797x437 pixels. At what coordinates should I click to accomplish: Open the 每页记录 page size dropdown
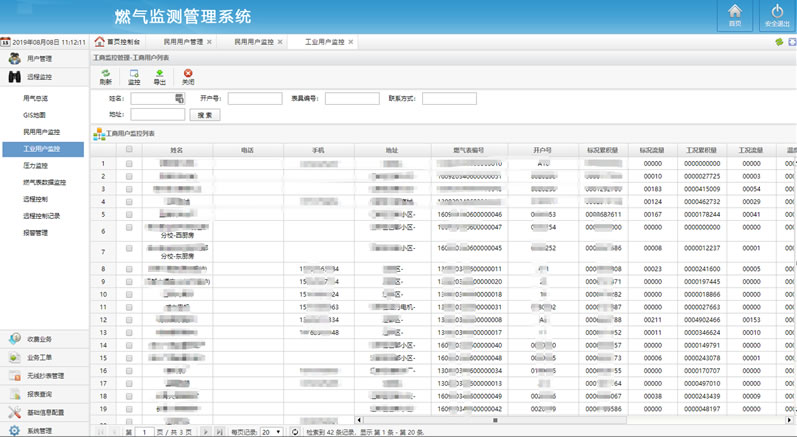(271, 432)
